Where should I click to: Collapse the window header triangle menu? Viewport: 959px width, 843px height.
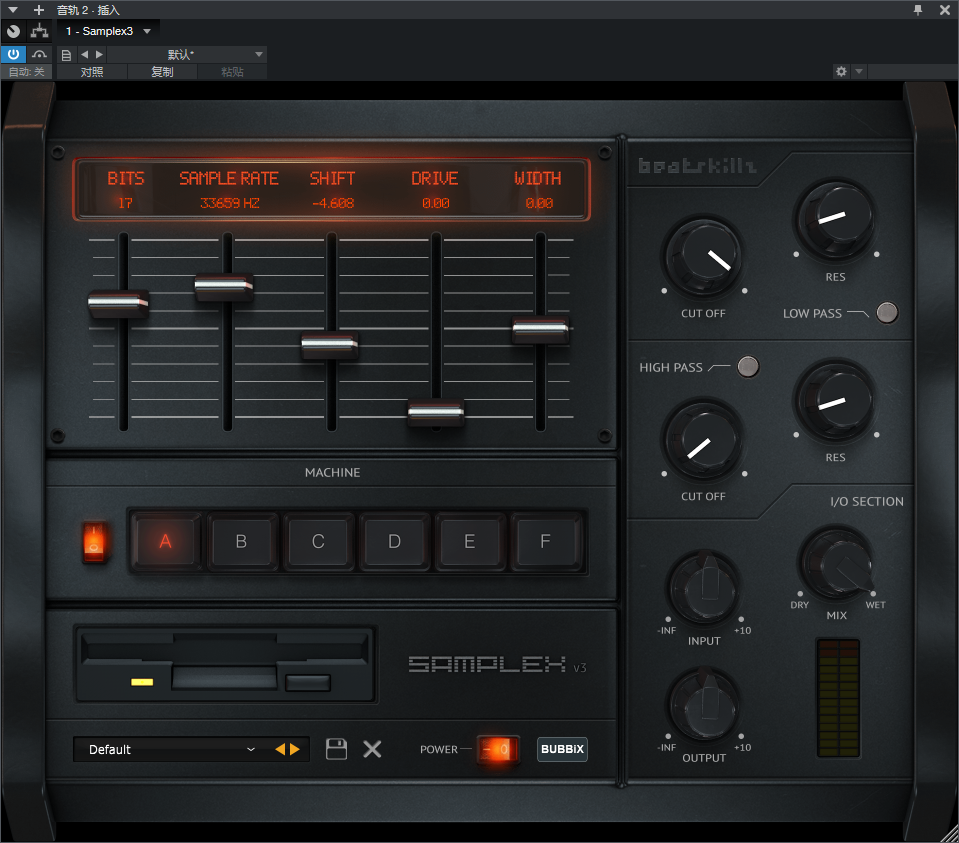pos(13,10)
